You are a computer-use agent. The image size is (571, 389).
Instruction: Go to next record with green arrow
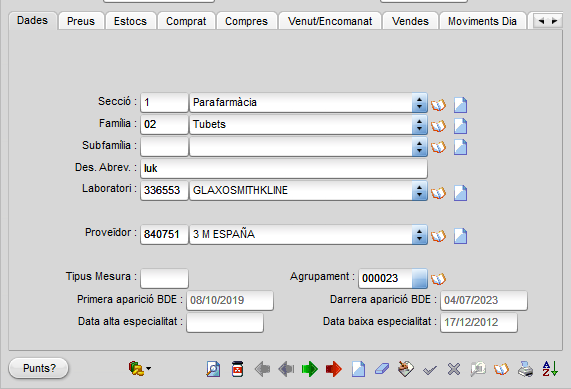click(x=310, y=369)
